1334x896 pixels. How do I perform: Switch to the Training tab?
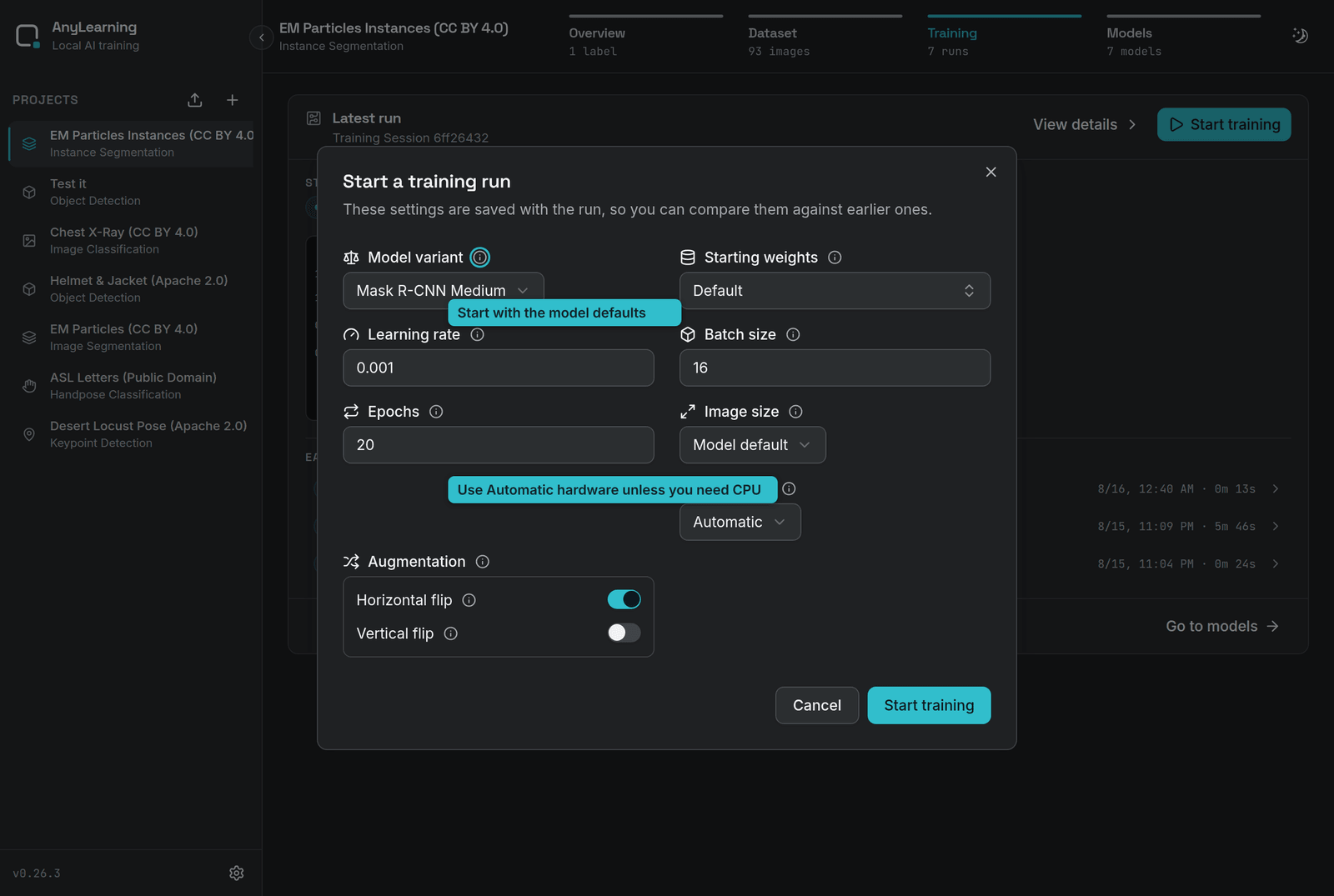pyautogui.click(x=1005, y=37)
